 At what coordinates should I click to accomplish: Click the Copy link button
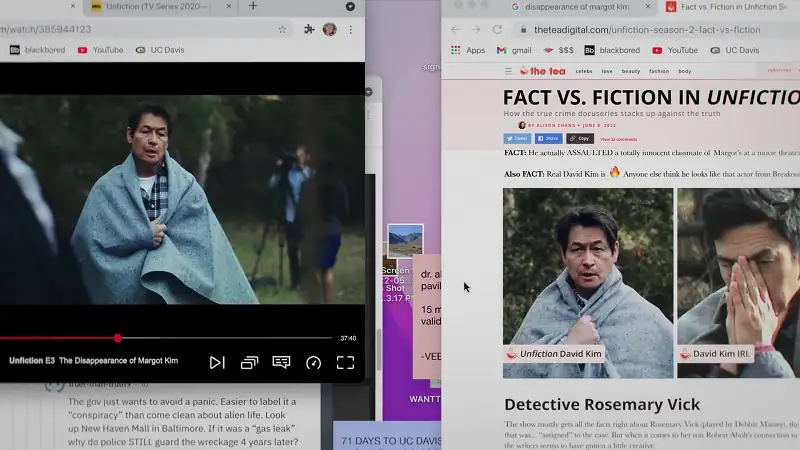coord(579,139)
